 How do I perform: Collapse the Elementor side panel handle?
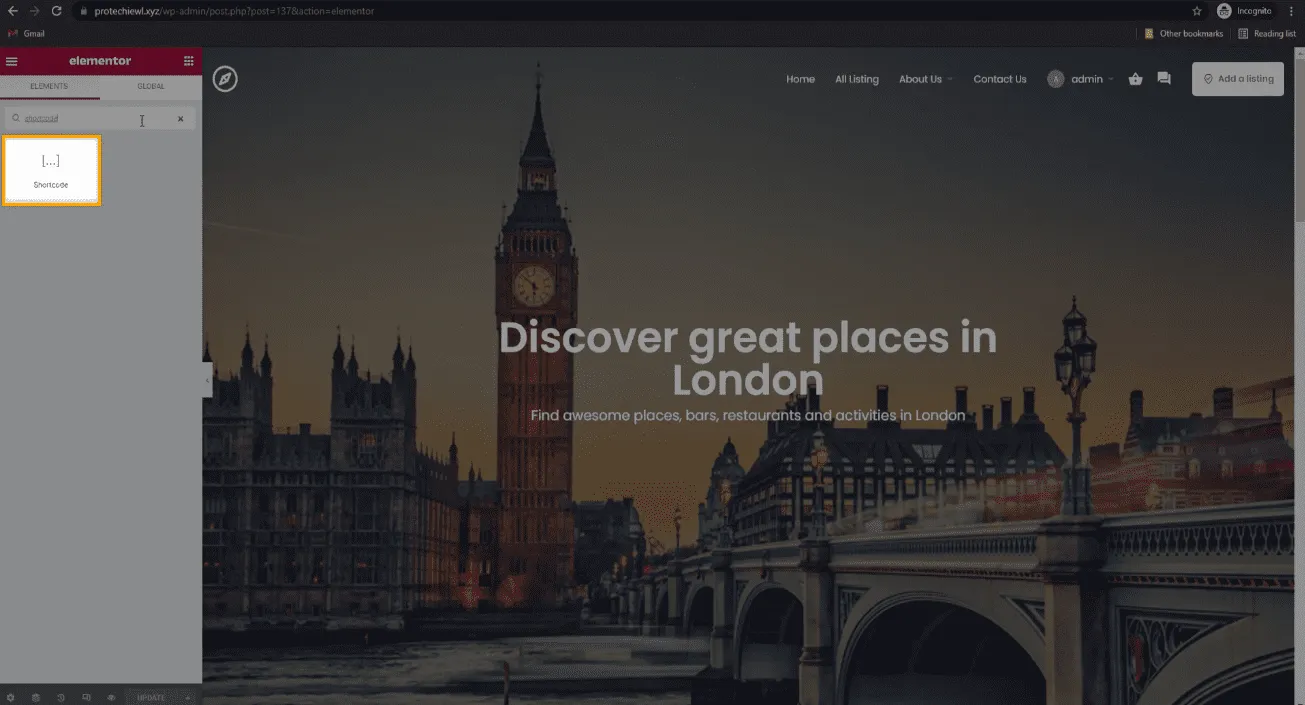coord(207,380)
